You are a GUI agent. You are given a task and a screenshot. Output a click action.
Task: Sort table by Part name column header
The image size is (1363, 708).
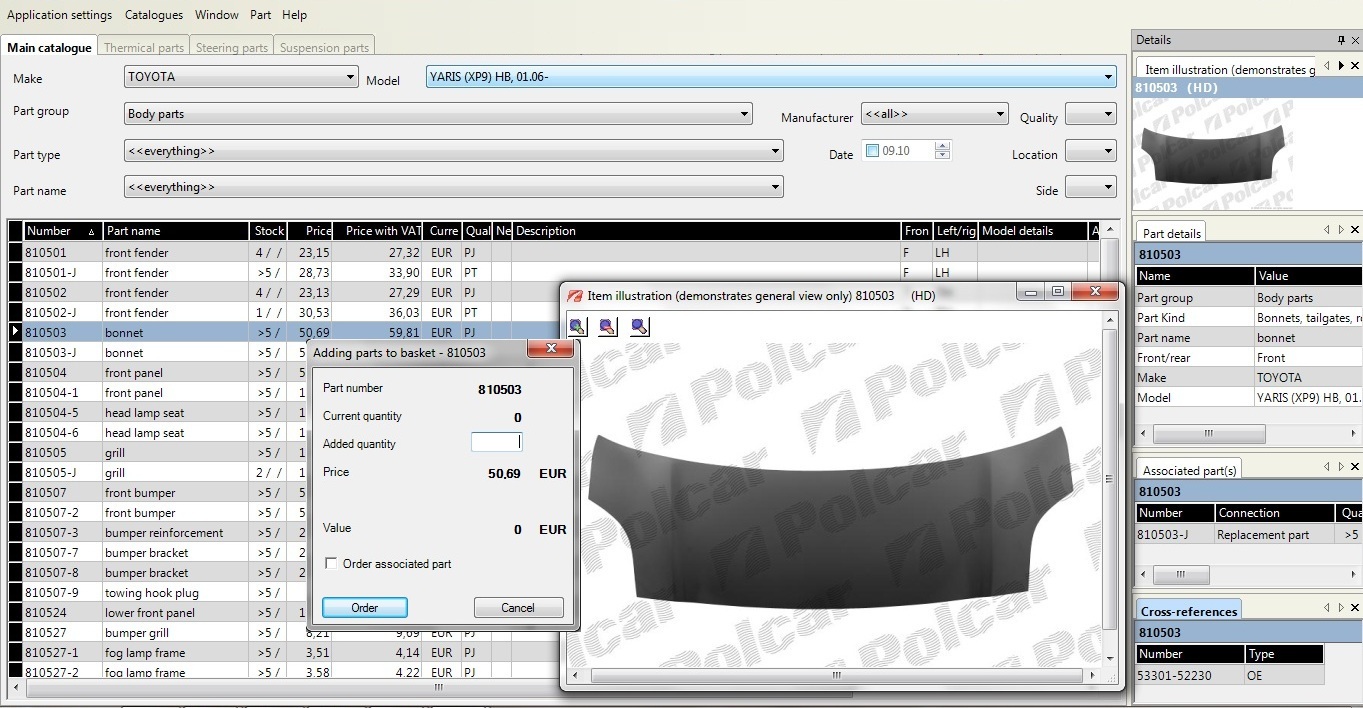click(176, 231)
